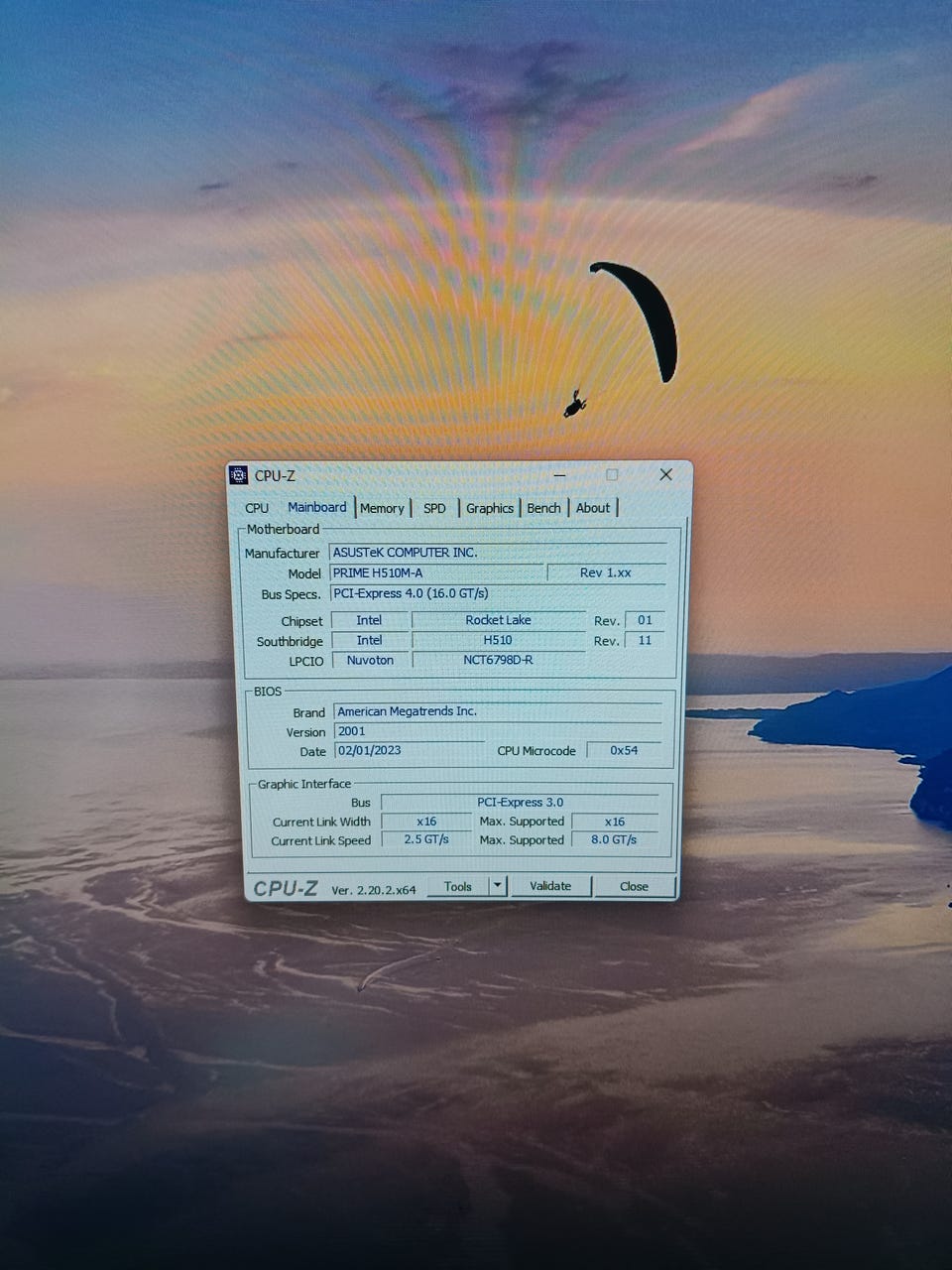Go to the About tab
The width and height of the screenshot is (952, 1270).
[x=593, y=508]
